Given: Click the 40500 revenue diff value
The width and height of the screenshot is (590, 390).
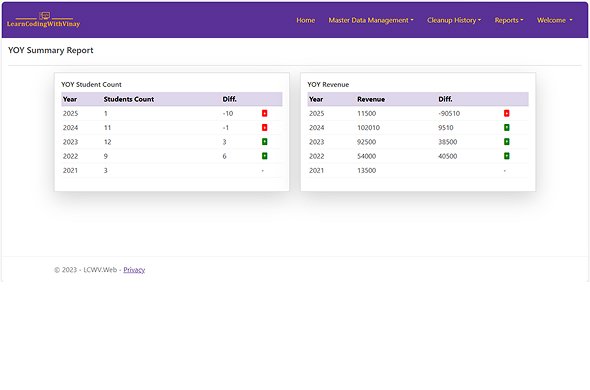Looking at the screenshot, I should (x=447, y=156).
